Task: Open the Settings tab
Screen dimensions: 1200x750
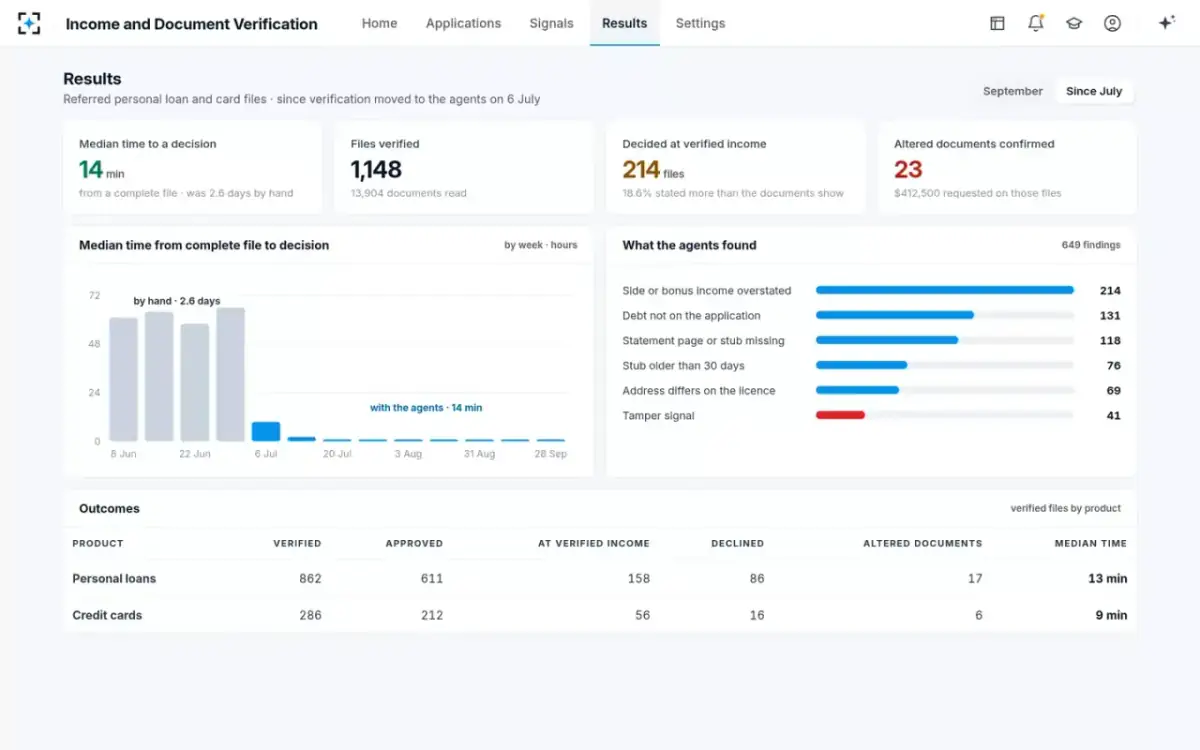Action: pyautogui.click(x=700, y=23)
